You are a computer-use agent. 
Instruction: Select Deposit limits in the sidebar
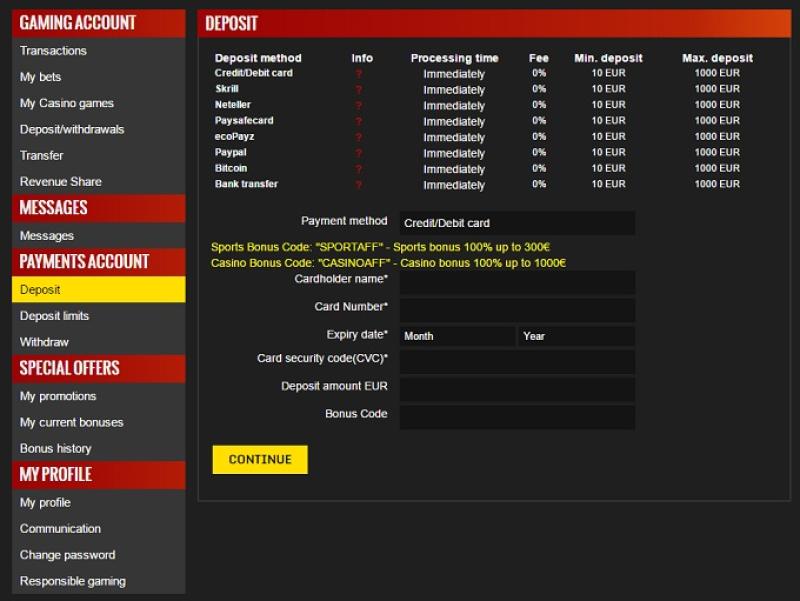tap(54, 316)
